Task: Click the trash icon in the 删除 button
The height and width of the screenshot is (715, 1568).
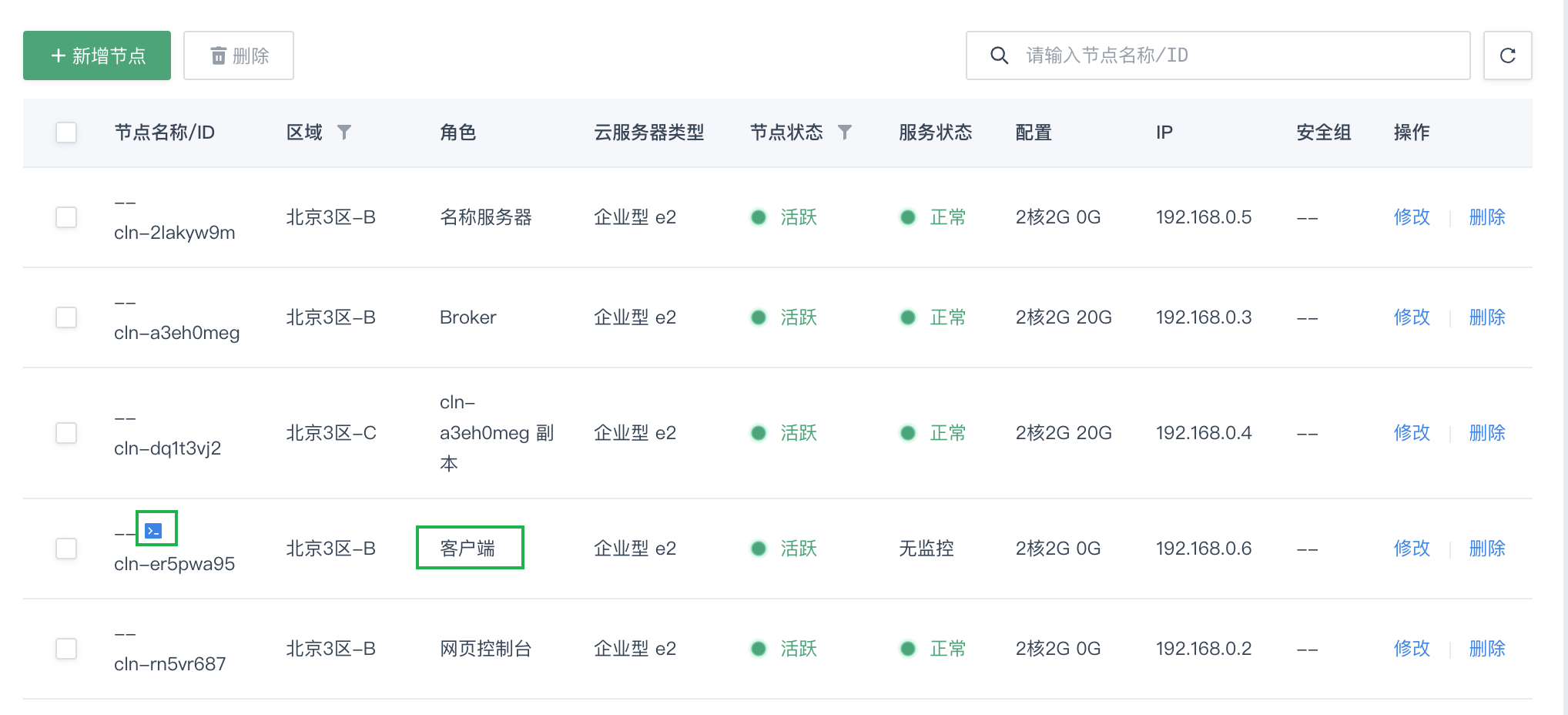Action: point(218,55)
